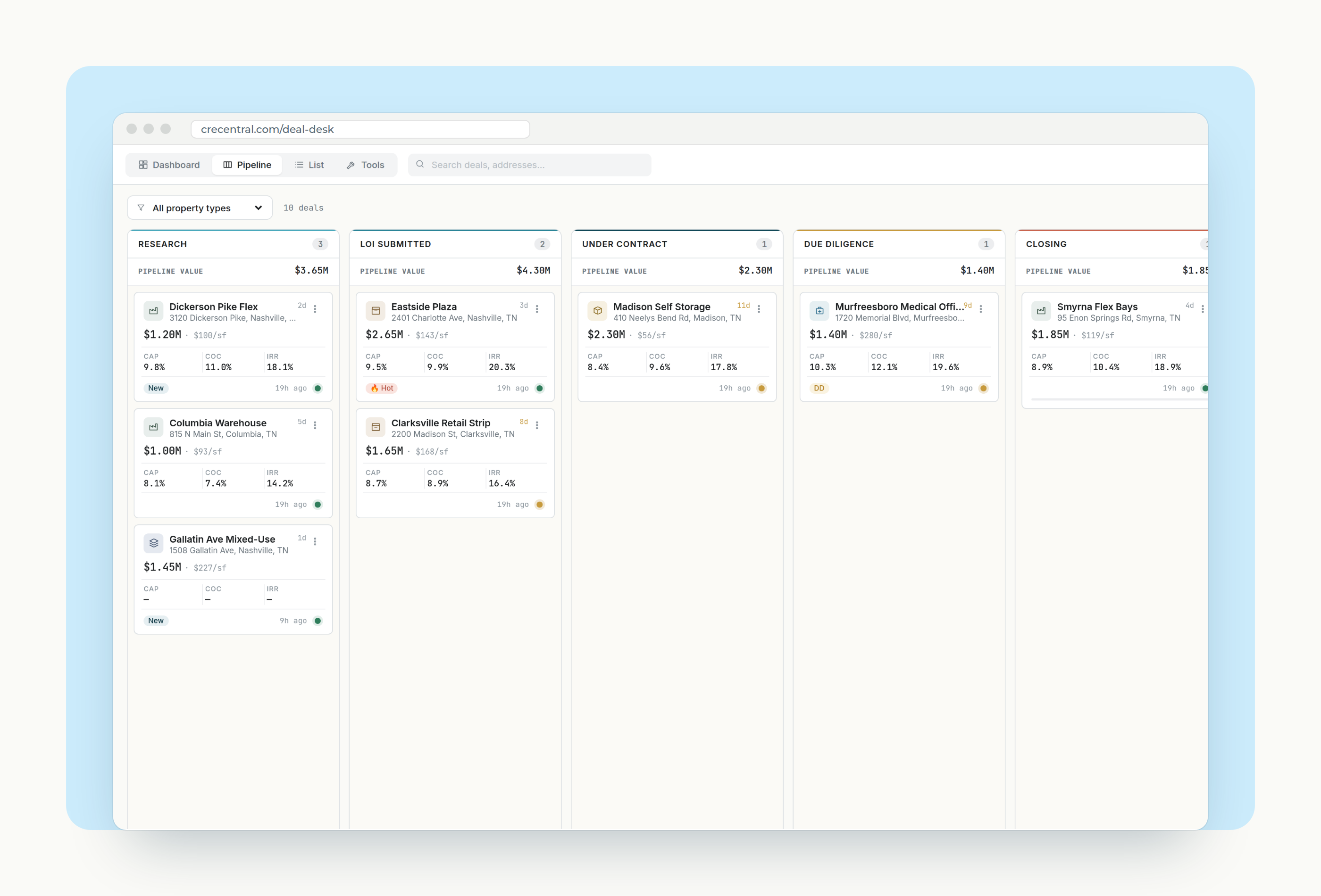Open the Madison Self Storage deal title

(661, 307)
